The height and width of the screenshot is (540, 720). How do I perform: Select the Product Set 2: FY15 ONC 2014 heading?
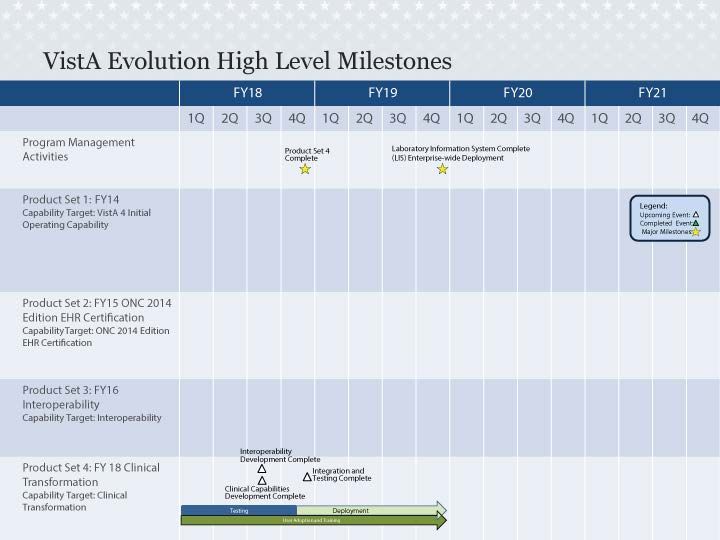pos(97,310)
